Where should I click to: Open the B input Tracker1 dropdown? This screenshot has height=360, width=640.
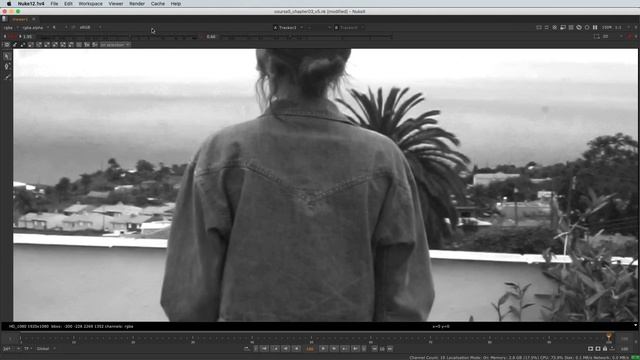[349, 28]
